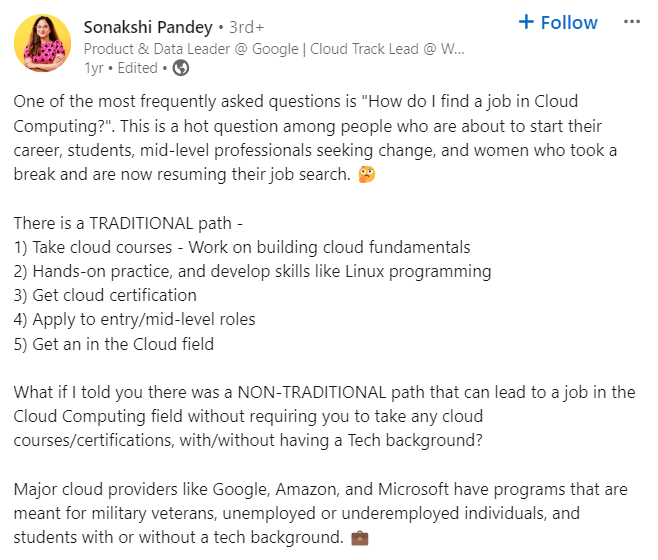Click the briefcase emoji at post end
658x560 pixels.
(x=360, y=538)
